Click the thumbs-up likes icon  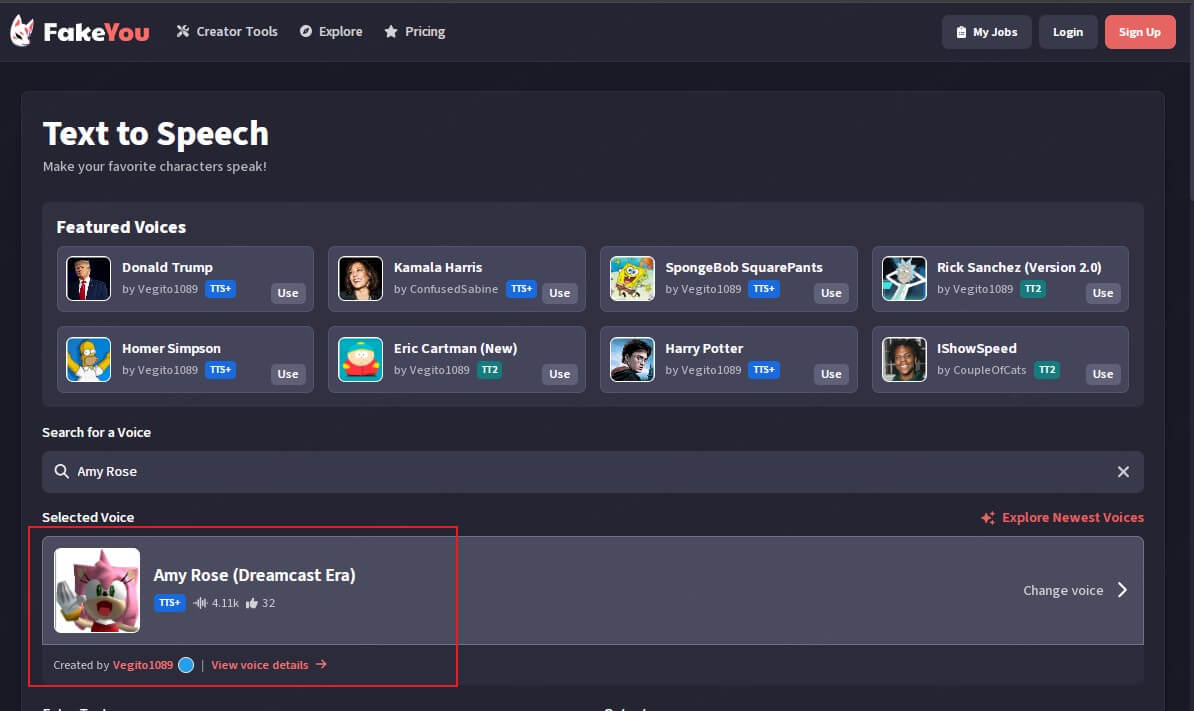point(251,603)
